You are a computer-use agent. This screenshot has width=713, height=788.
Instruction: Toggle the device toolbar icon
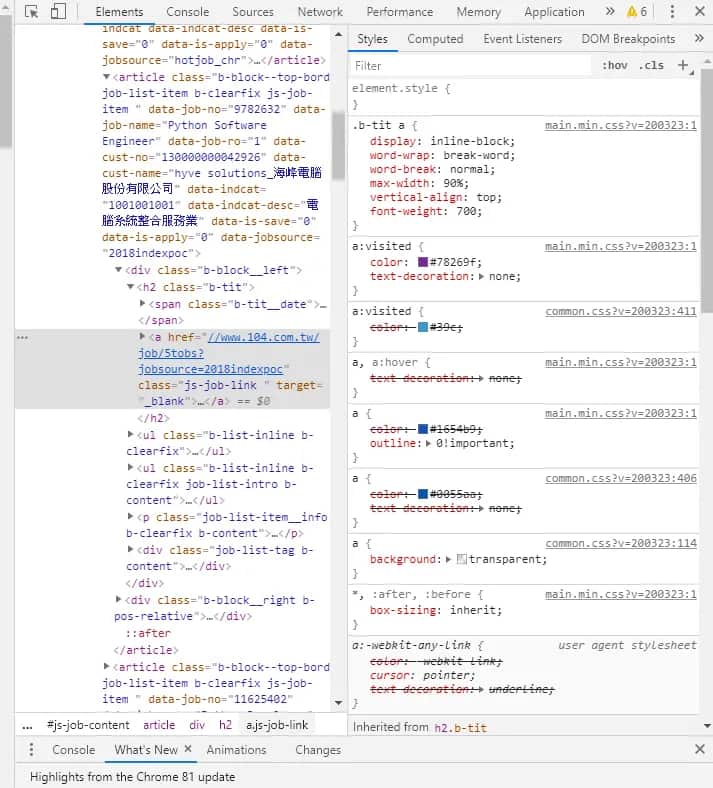(x=57, y=12)
